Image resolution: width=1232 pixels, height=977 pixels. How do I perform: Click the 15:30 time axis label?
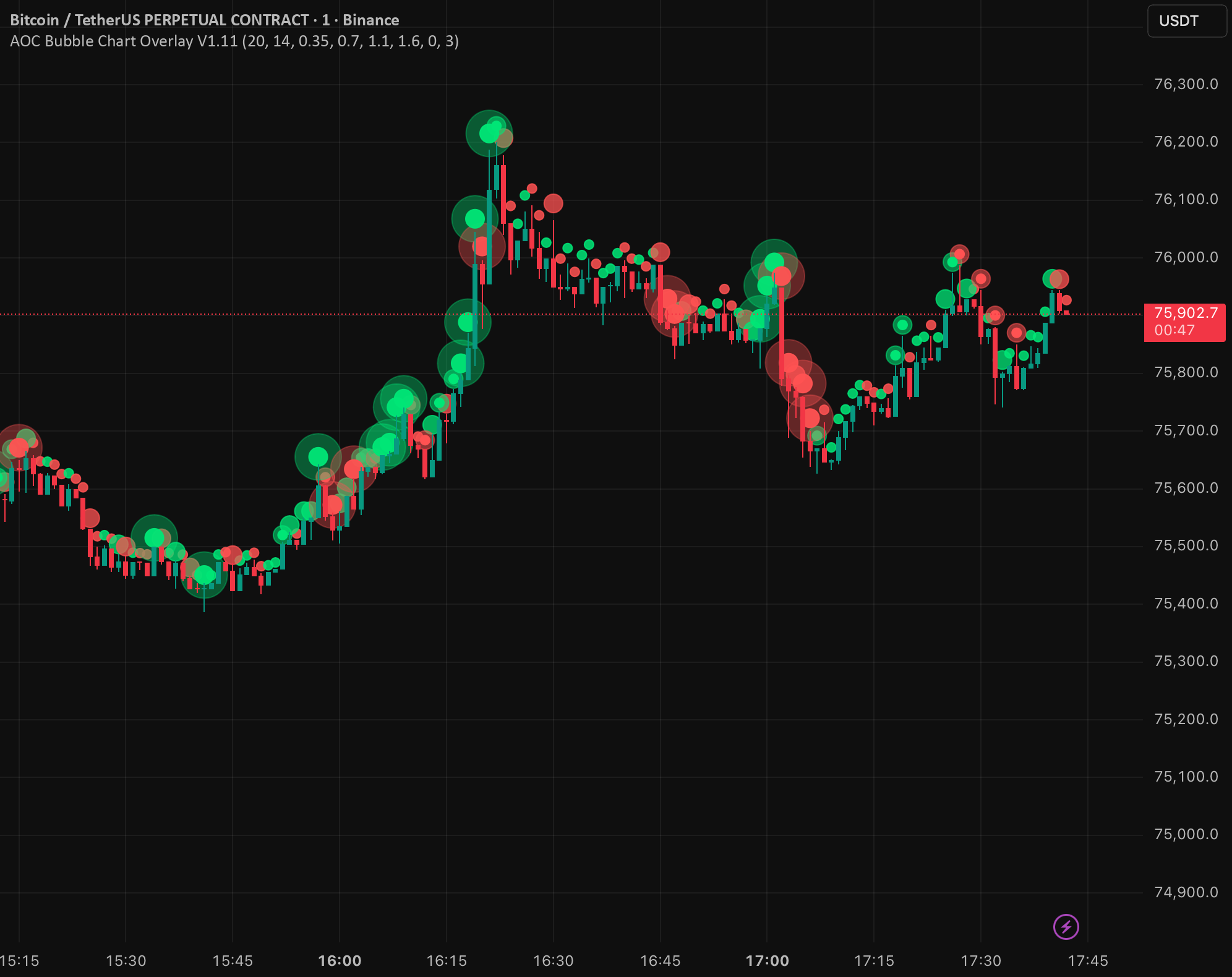126,961
